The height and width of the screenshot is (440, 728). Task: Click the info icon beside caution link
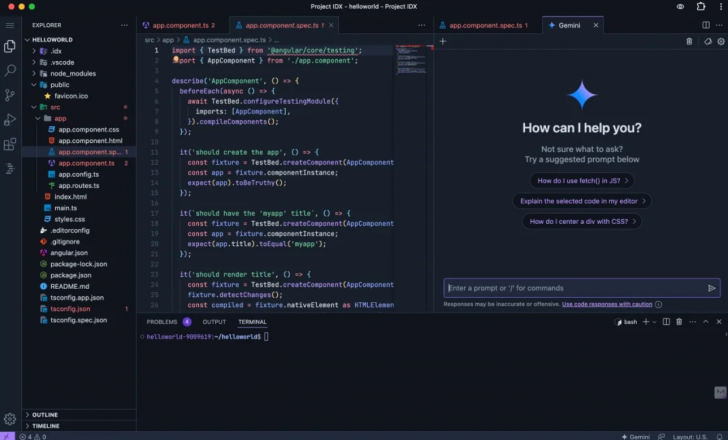point(658,304)
